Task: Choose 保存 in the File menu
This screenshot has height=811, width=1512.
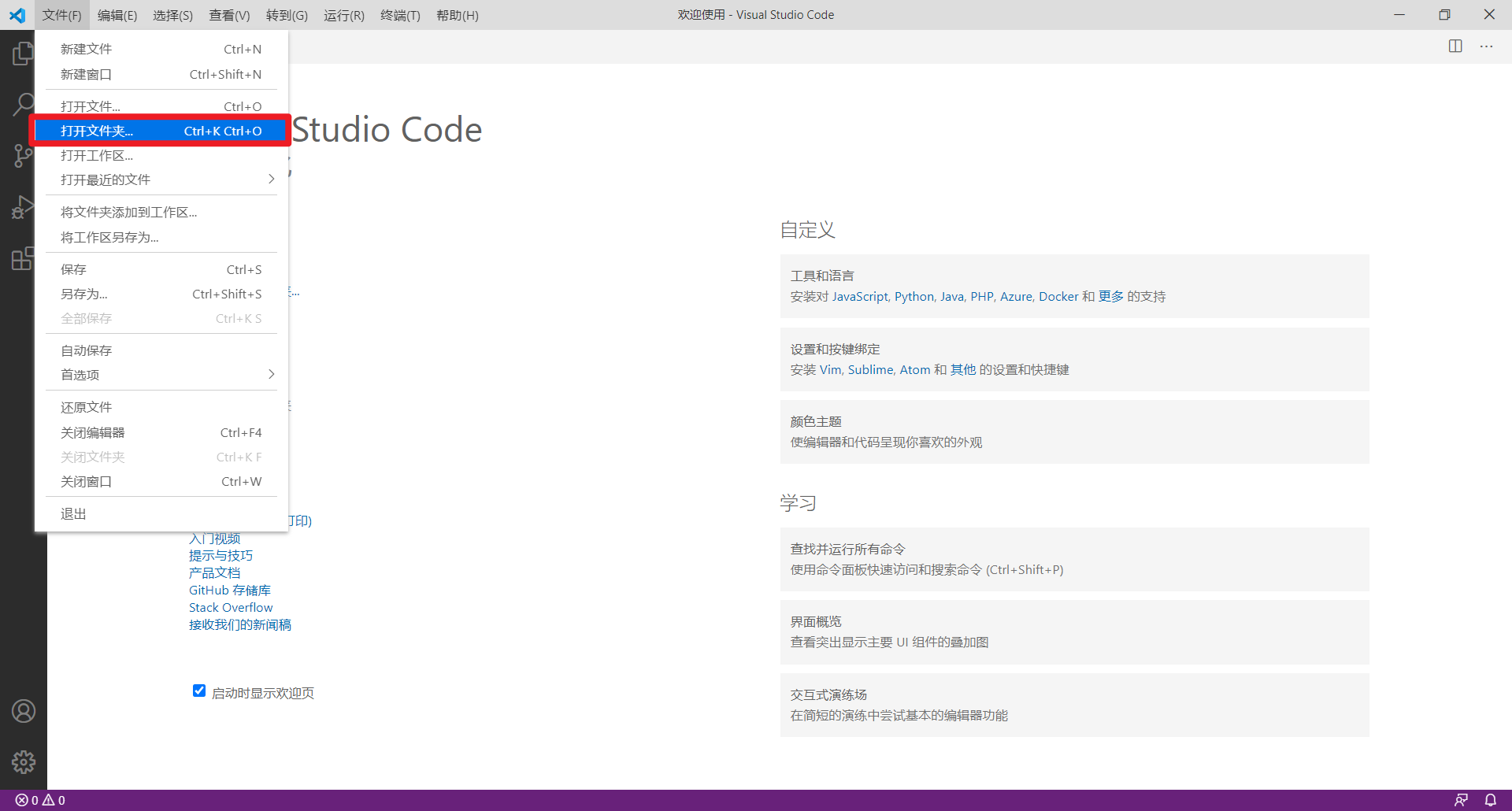Action: coord(161,269)
